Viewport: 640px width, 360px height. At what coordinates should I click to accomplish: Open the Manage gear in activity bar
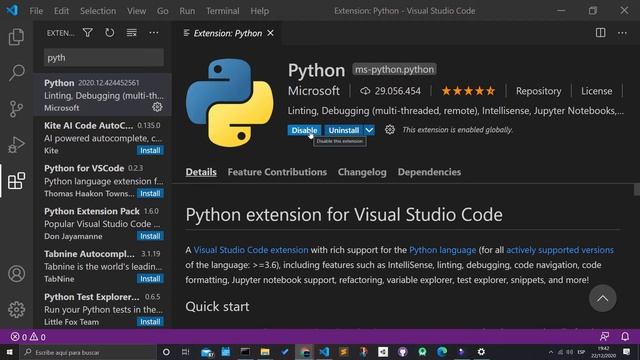coord(16,309)
